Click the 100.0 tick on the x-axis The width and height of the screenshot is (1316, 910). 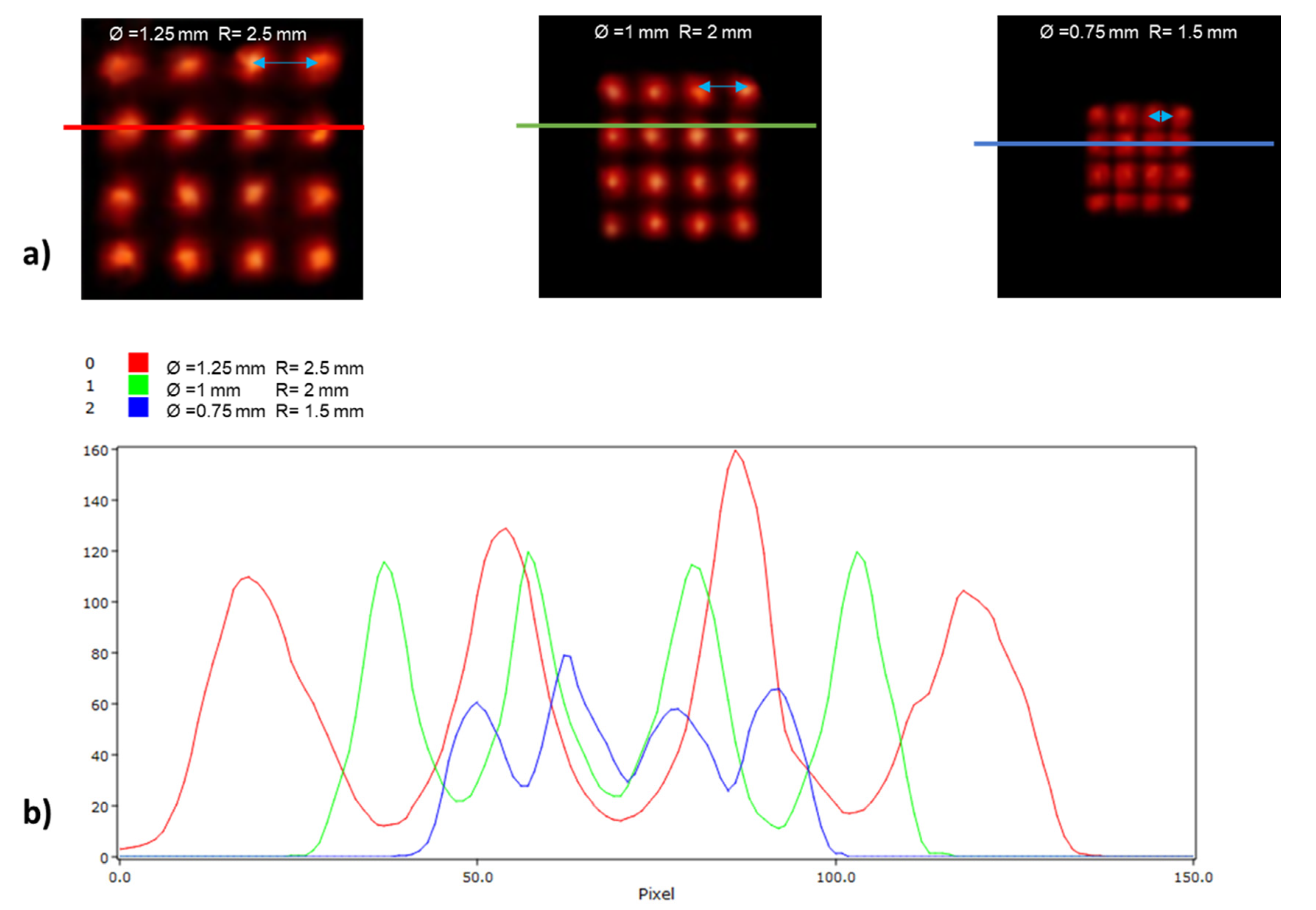[x=835, y=878]
